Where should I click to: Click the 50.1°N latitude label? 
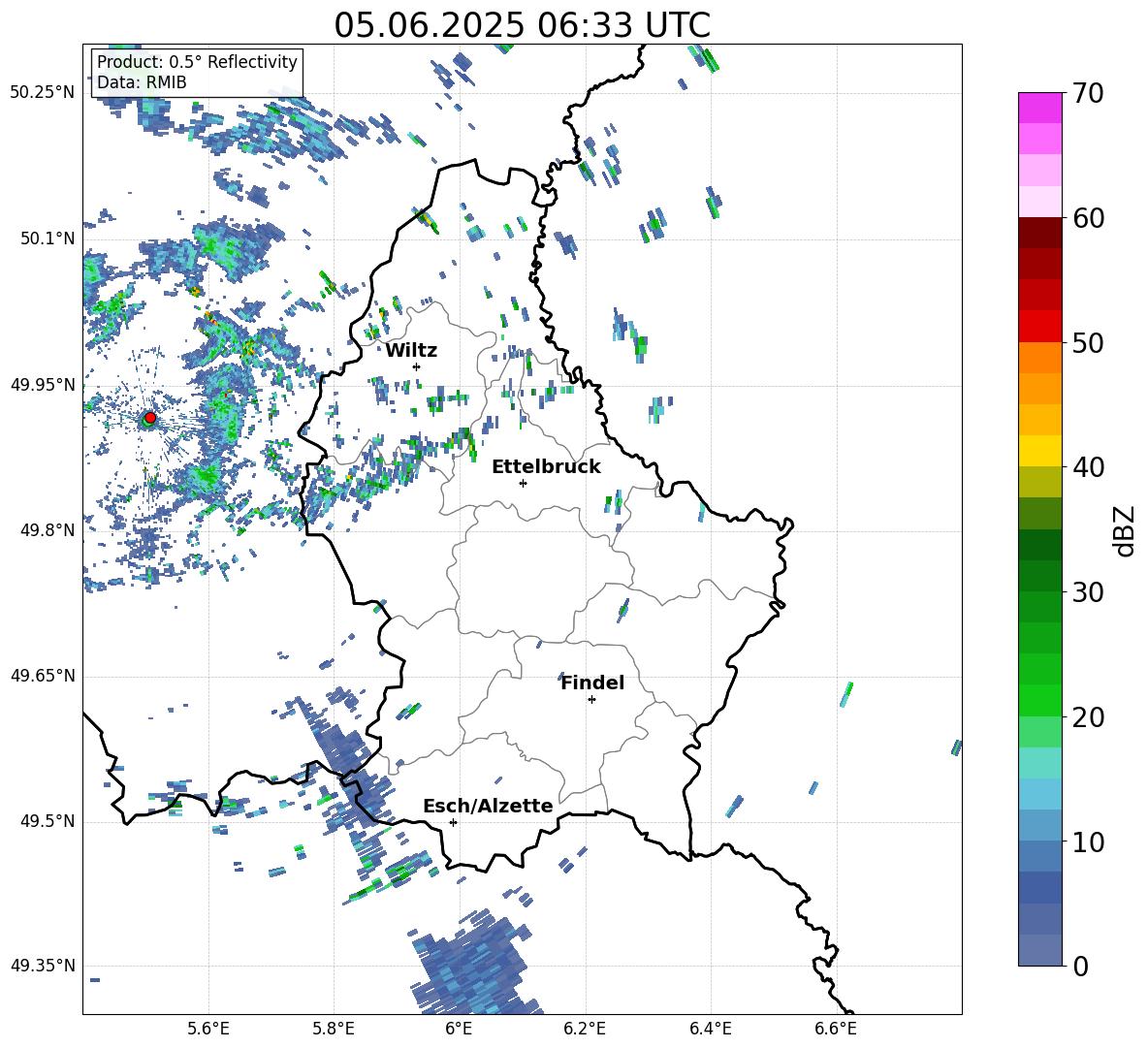pos(48,238)
